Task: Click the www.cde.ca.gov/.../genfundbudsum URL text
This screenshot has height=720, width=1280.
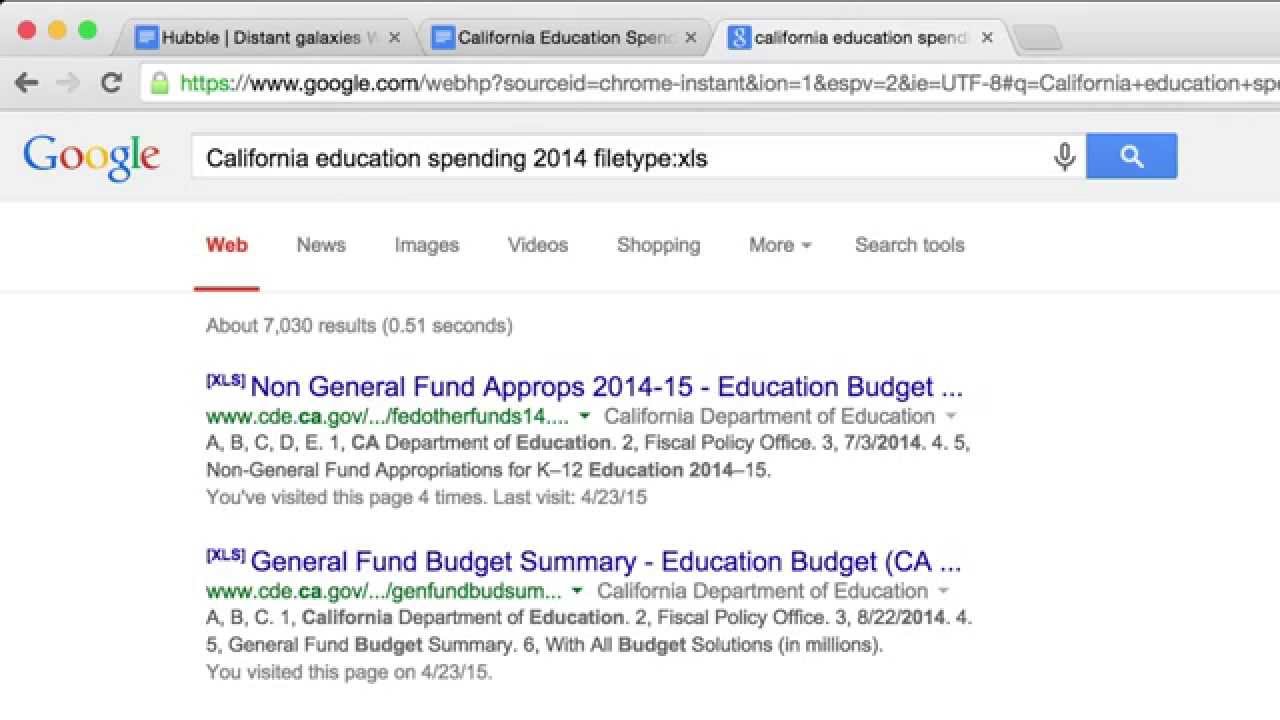Action: 384,590
